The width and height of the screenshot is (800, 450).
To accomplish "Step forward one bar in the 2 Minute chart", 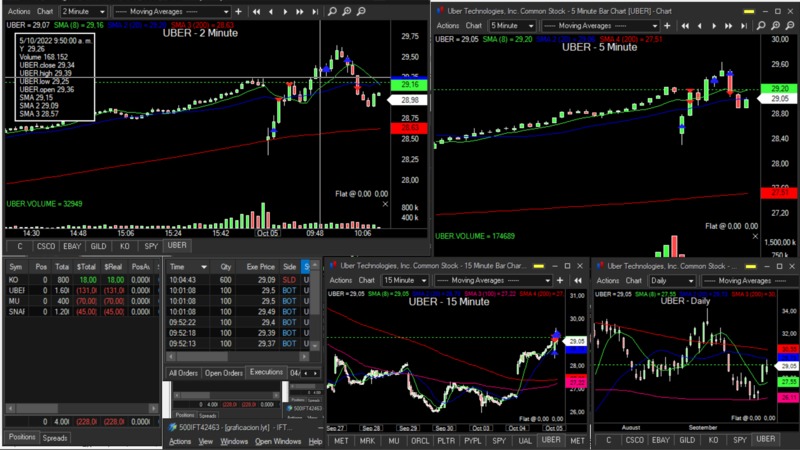I will pos(286,11).
